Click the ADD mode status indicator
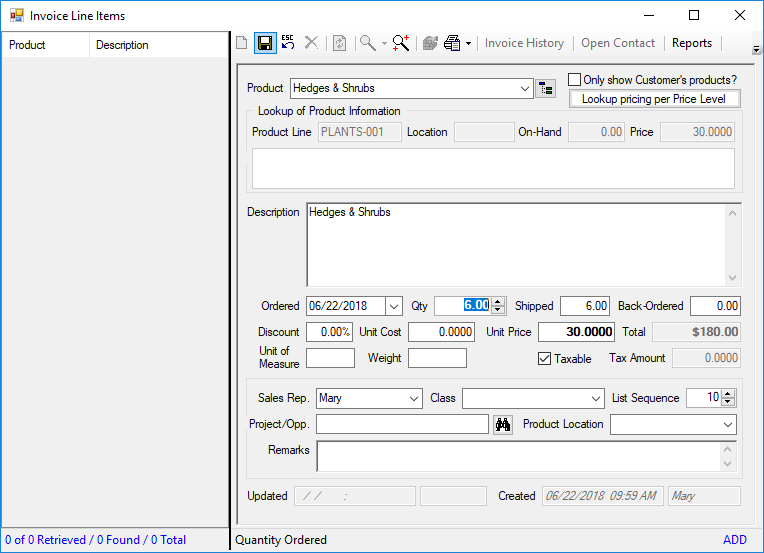The image size is (764, 553). click(735, 540)
